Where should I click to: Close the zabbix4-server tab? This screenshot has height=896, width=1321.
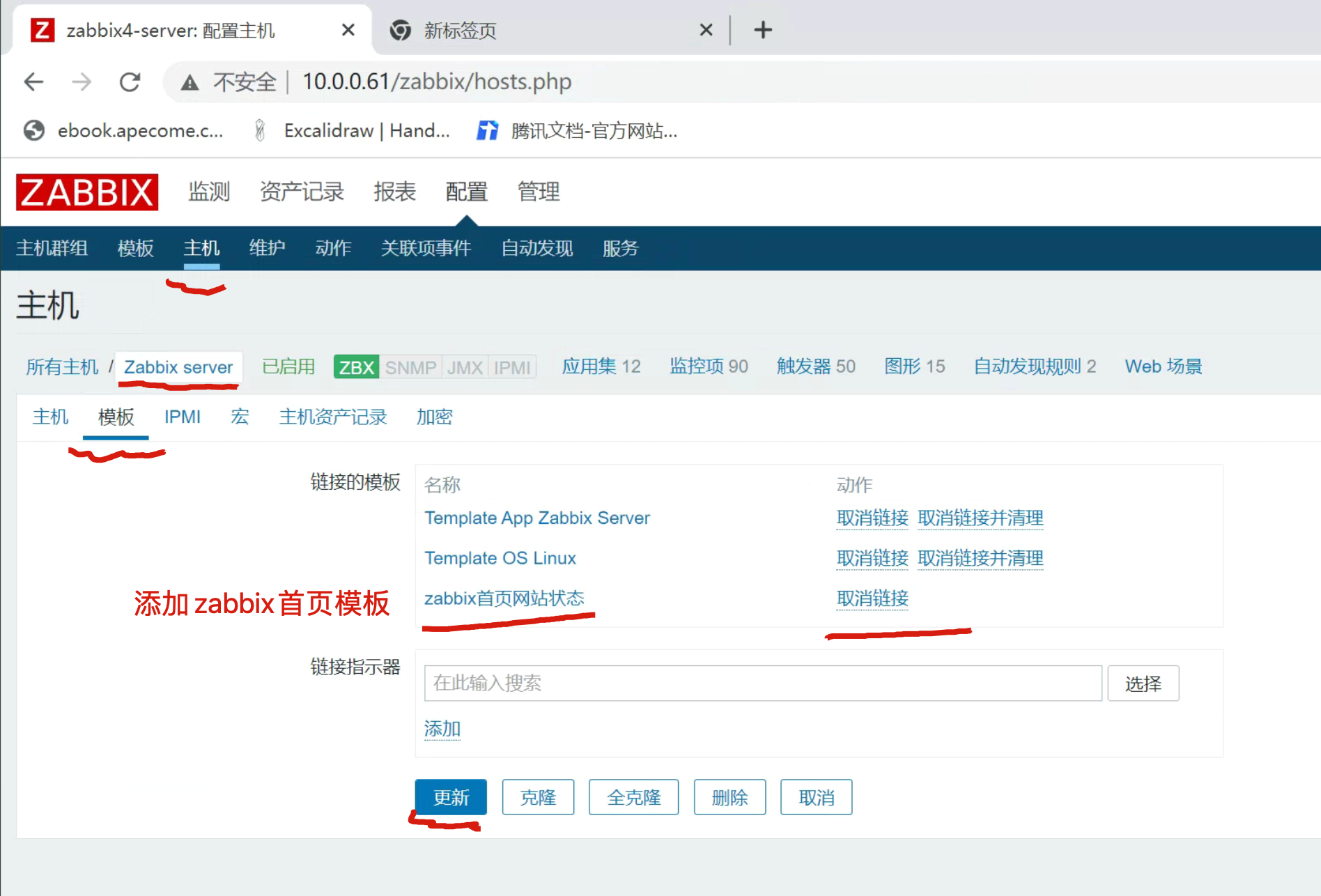click(x=348, y=30)
